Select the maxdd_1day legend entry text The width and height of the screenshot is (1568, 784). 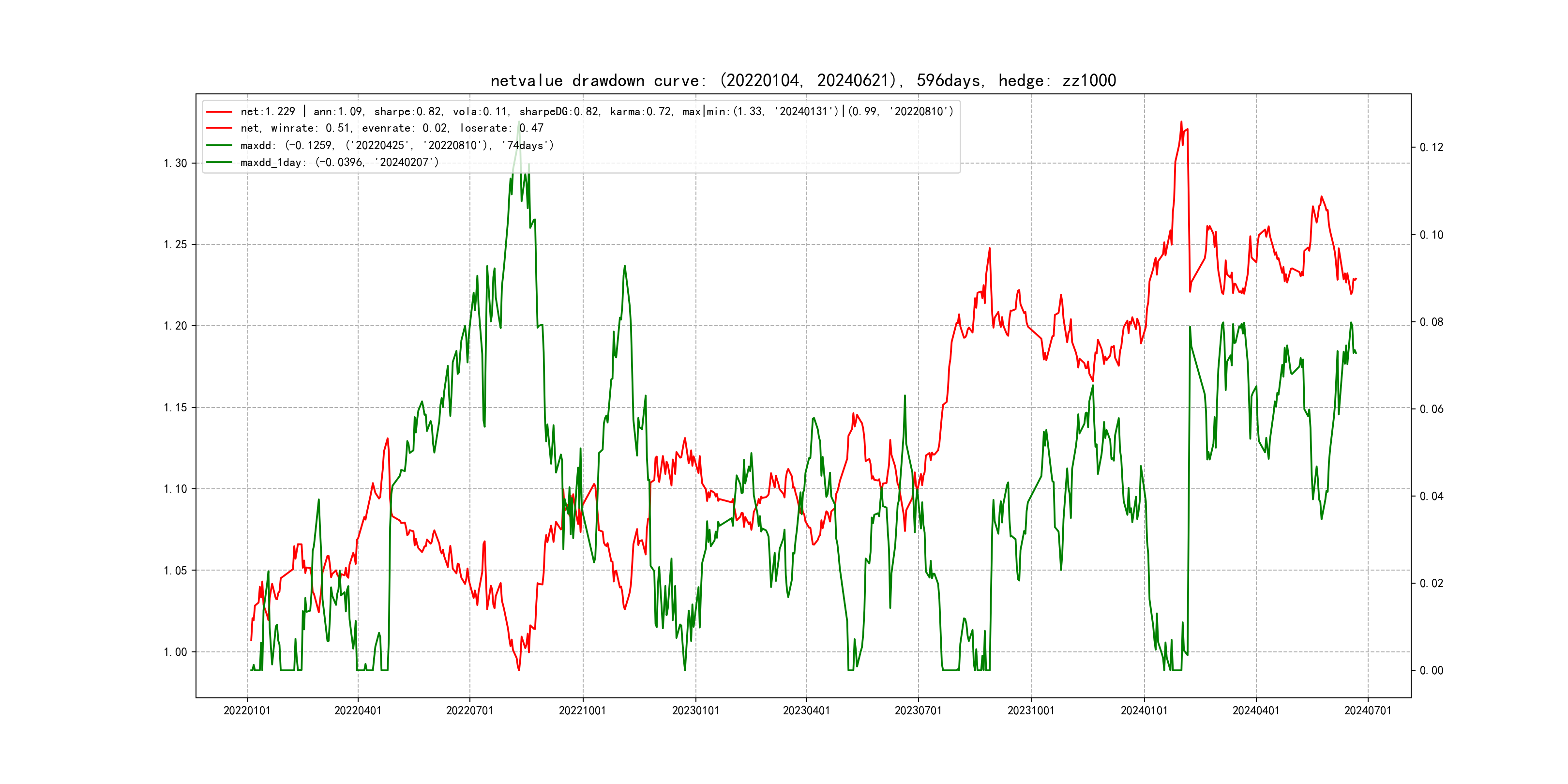tap(339, 163)
